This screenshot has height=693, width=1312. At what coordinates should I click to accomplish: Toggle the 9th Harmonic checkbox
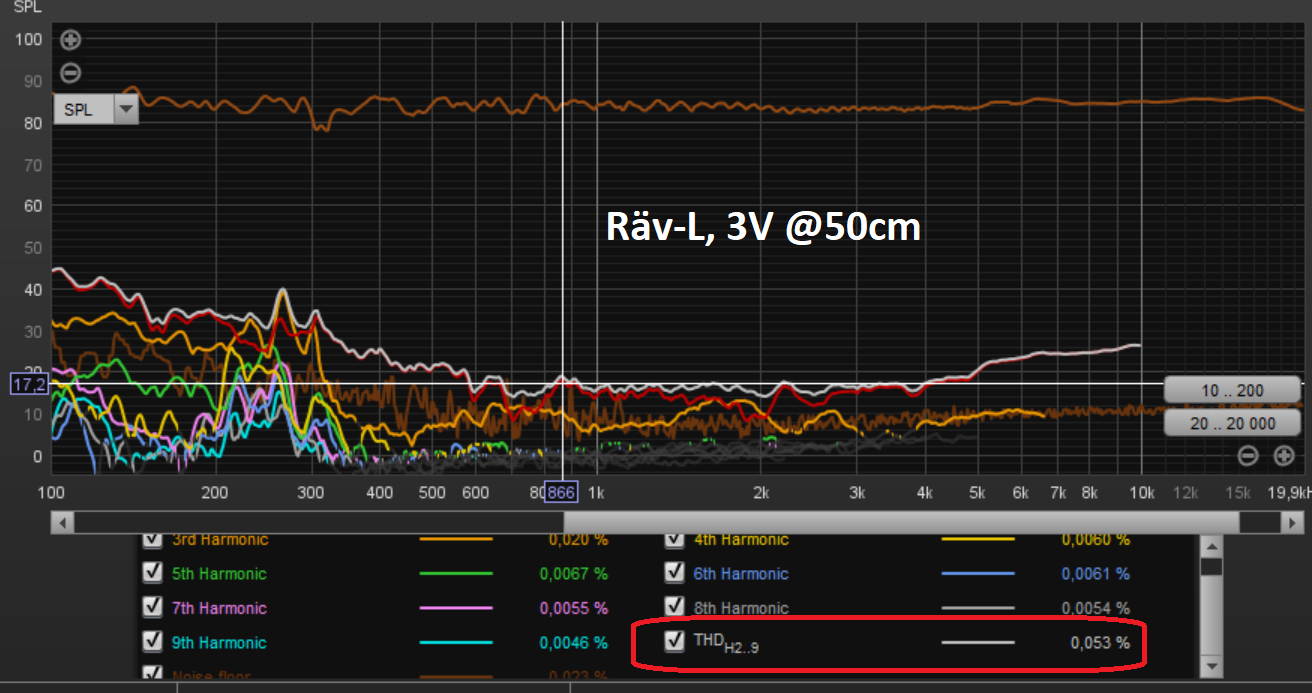152,642
